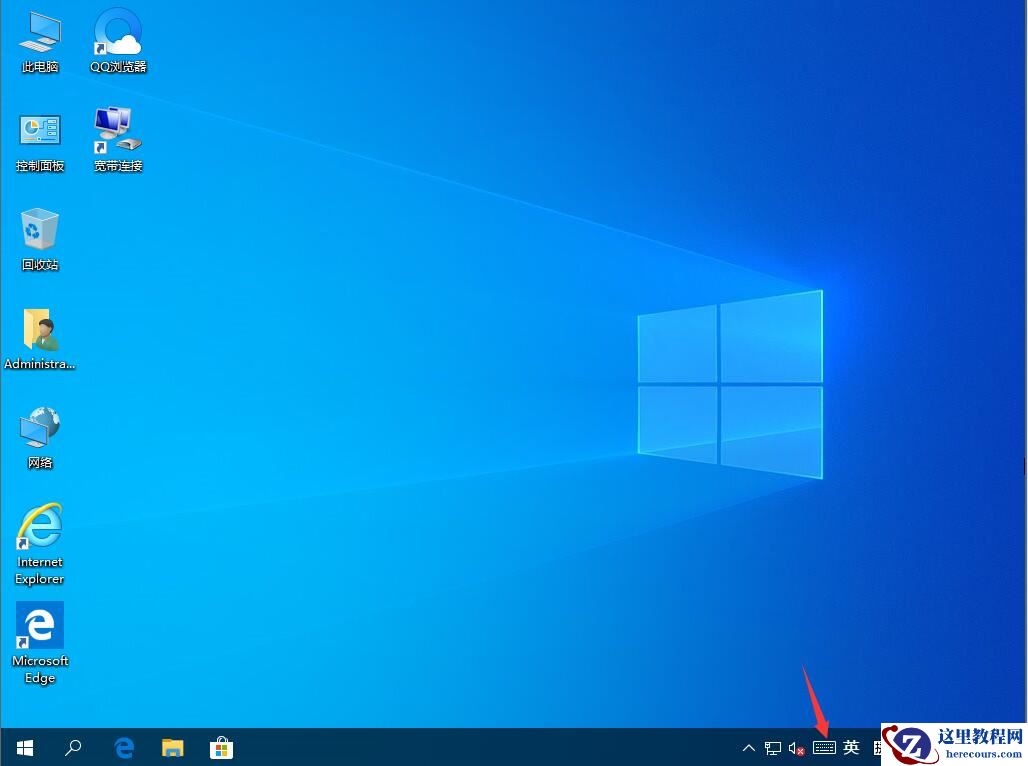Launch Edge from the taskbar

123,747
